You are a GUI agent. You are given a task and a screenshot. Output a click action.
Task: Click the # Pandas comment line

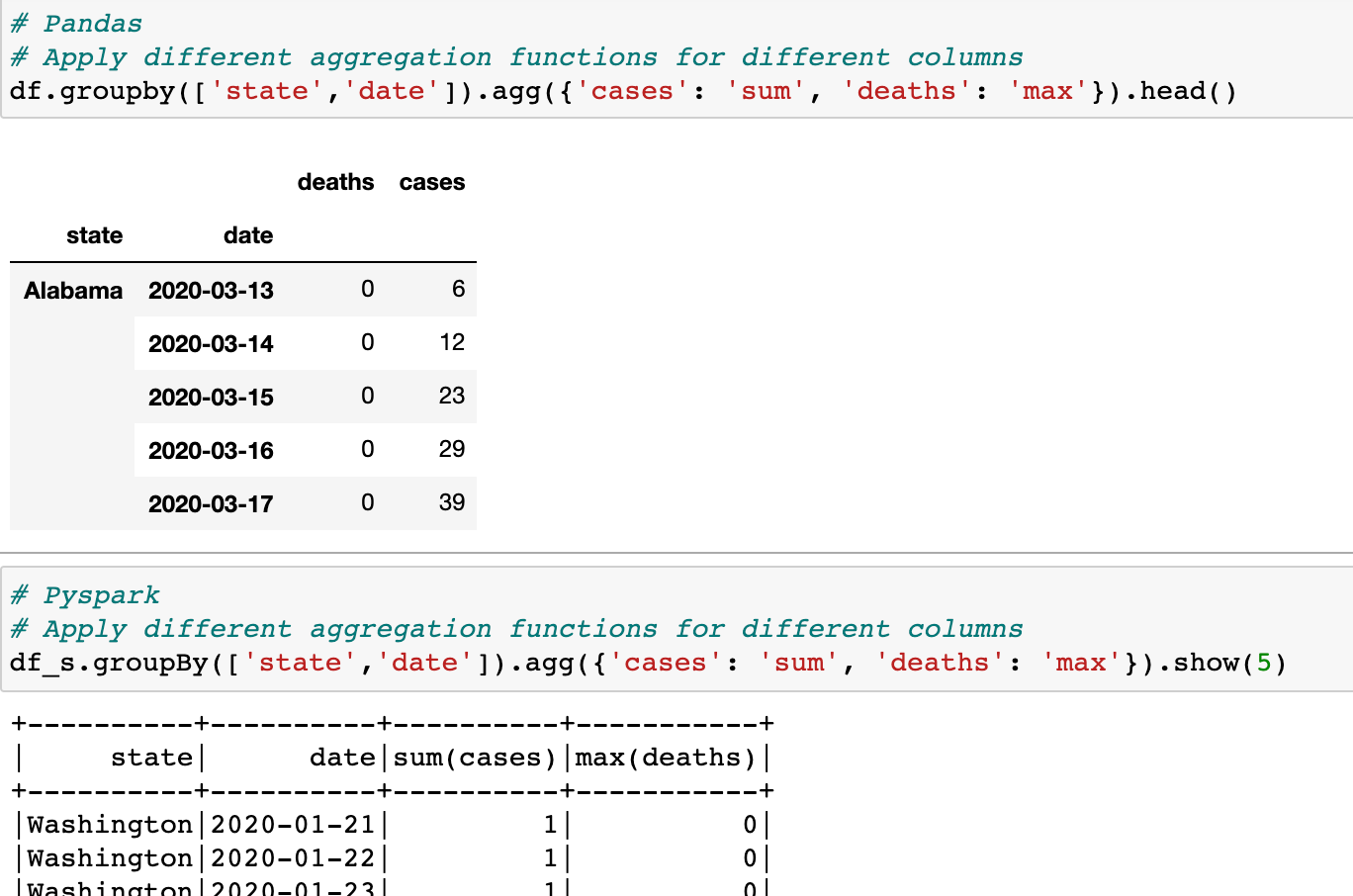click(77, 22)
